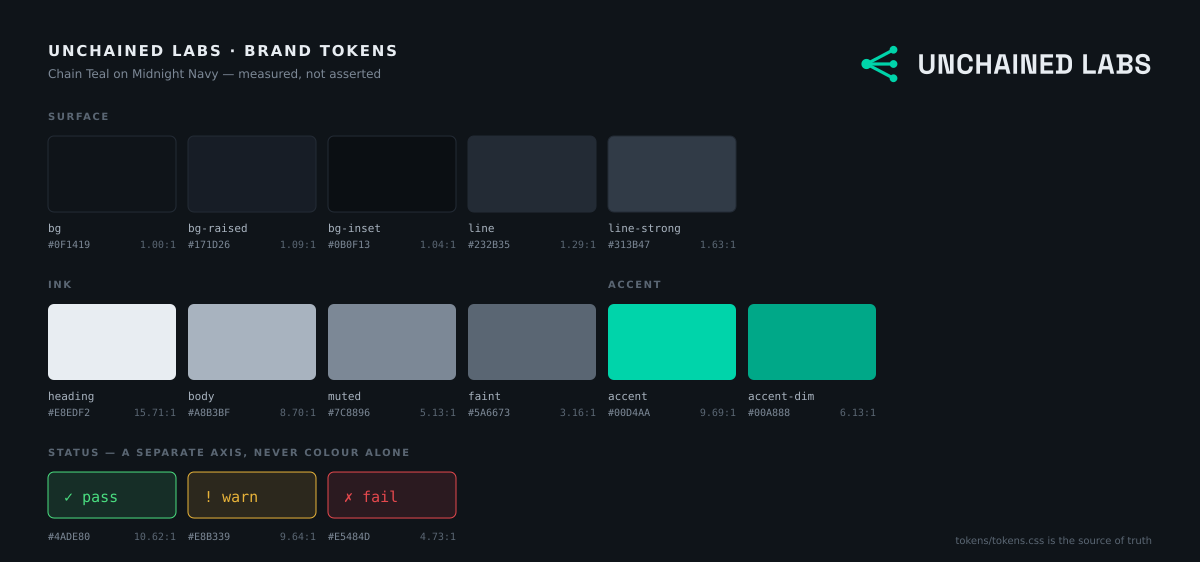Click the hex value #E8B339

pos(209,537)
